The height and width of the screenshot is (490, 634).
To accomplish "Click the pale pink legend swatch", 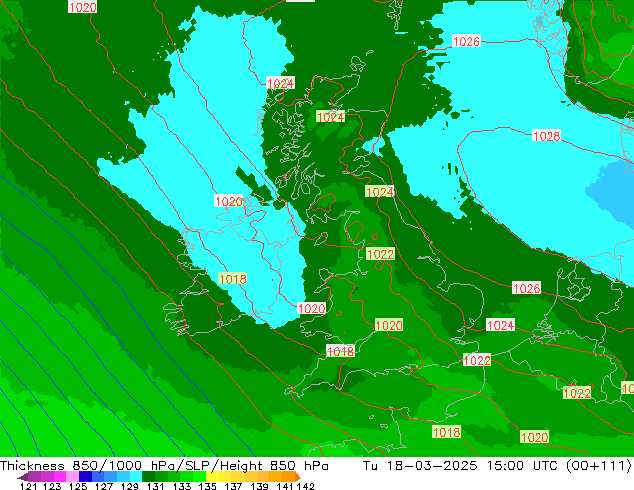I will click(x=72, y=477).
